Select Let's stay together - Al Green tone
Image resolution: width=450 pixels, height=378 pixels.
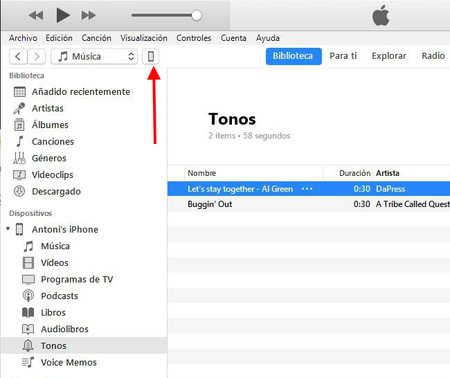(240, 189)
